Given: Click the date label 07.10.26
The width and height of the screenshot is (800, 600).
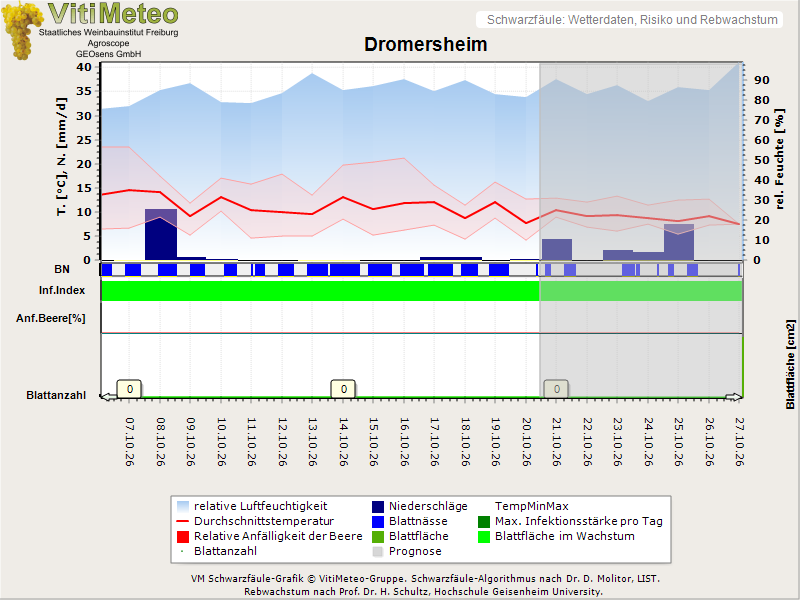Looking at the screenshot, I should point(130,442).
